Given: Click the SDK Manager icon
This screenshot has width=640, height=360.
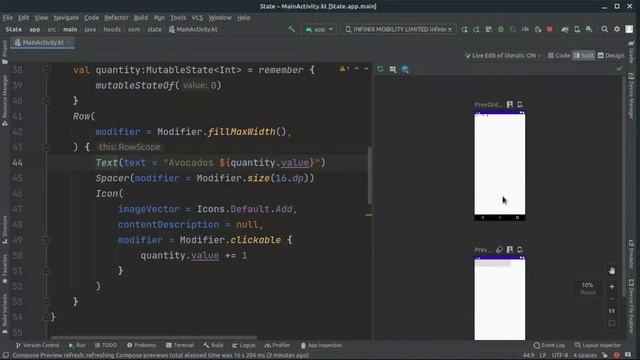Looking at the screenshot, I should (x=589, y=29).
